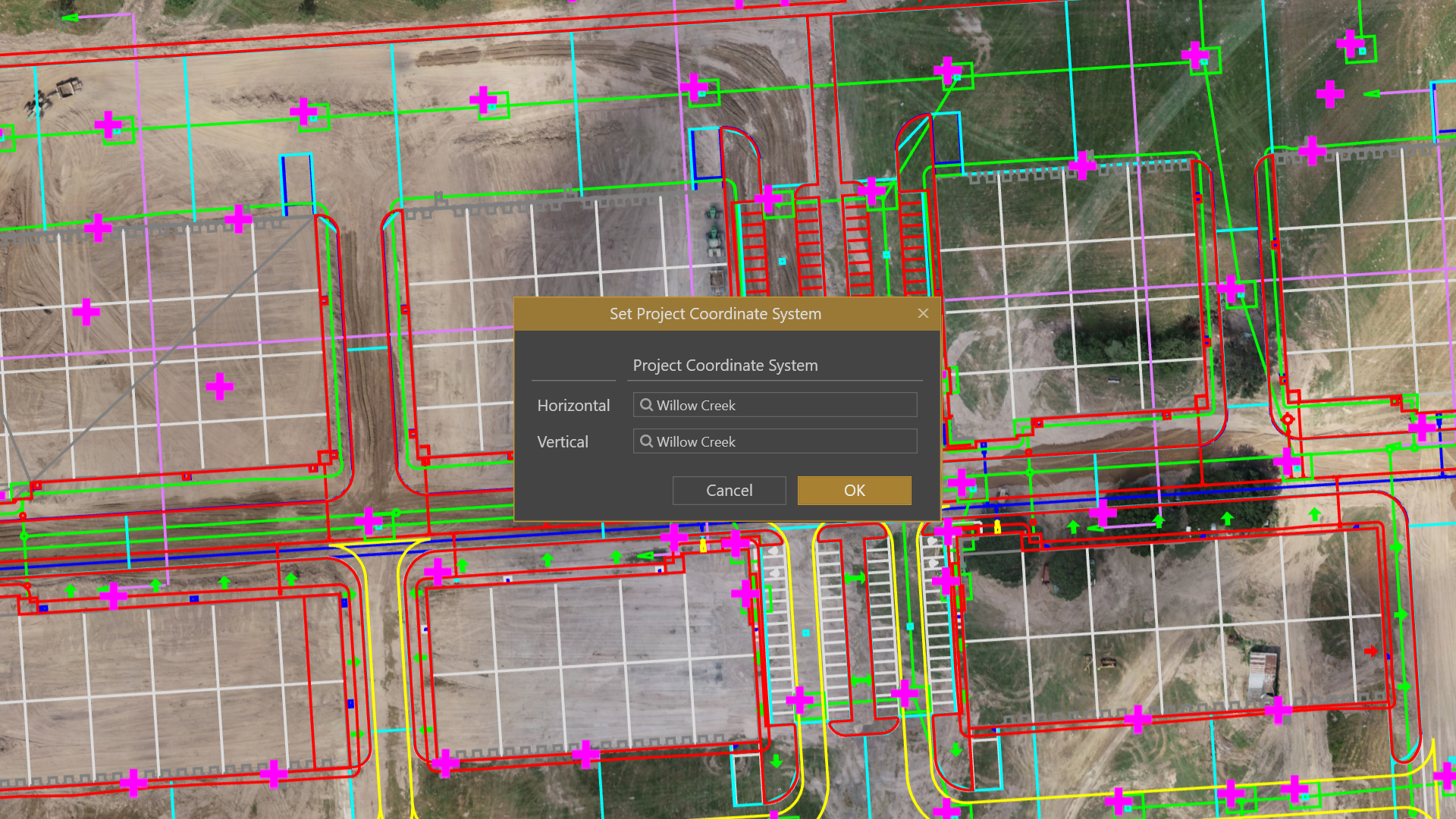This screenshot has height=819, width=1456.
Task: Select green arrowhead on purple line top-left
Action: point(70,17)
